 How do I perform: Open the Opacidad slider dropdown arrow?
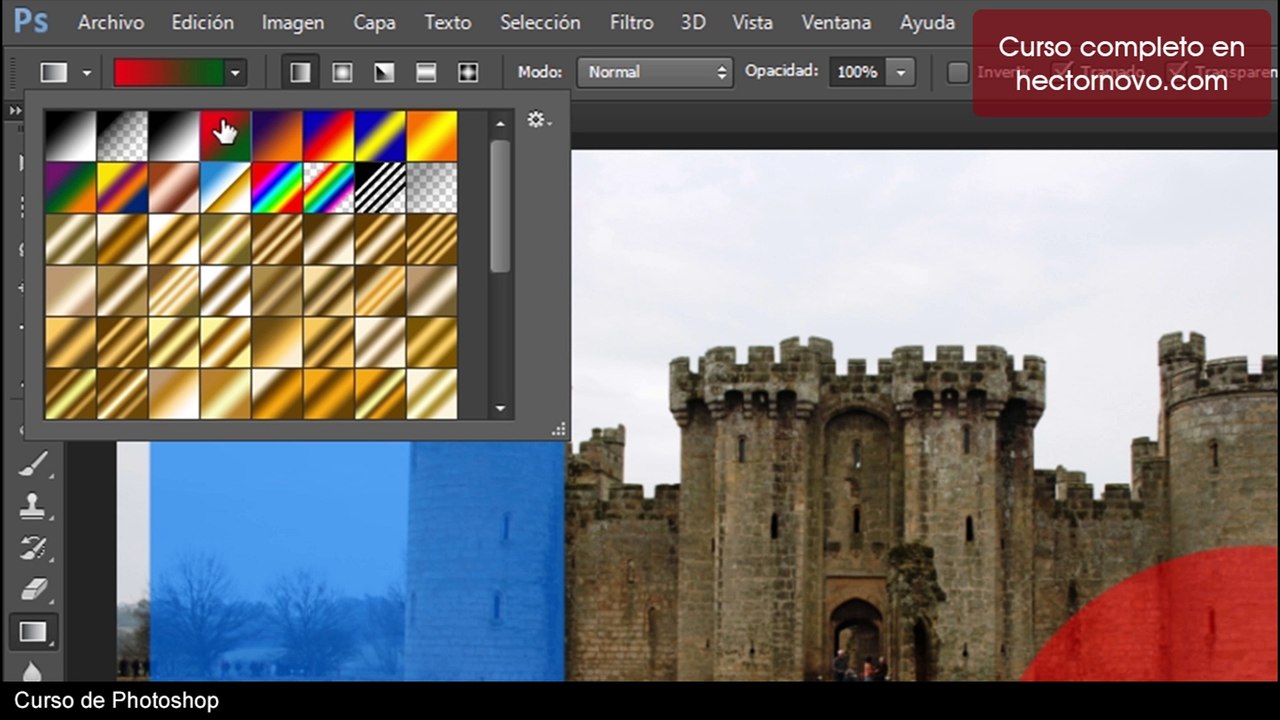[902, 72]
